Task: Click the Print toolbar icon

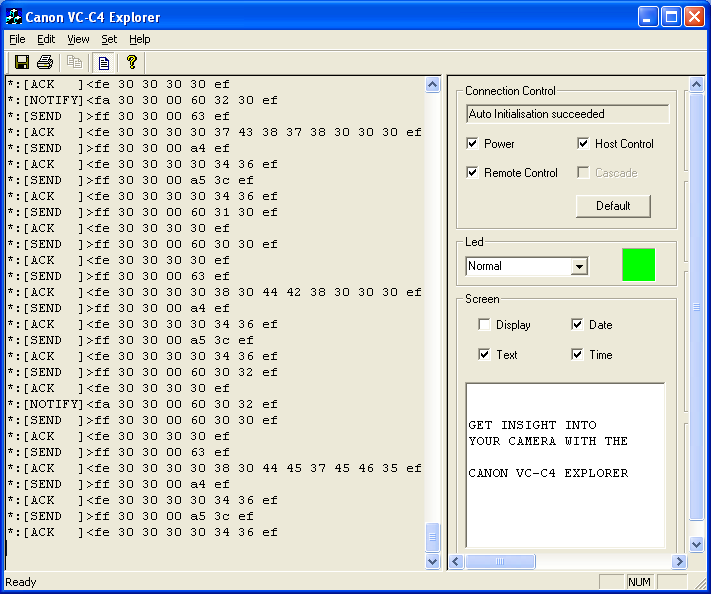Action: tap(45, 62)
